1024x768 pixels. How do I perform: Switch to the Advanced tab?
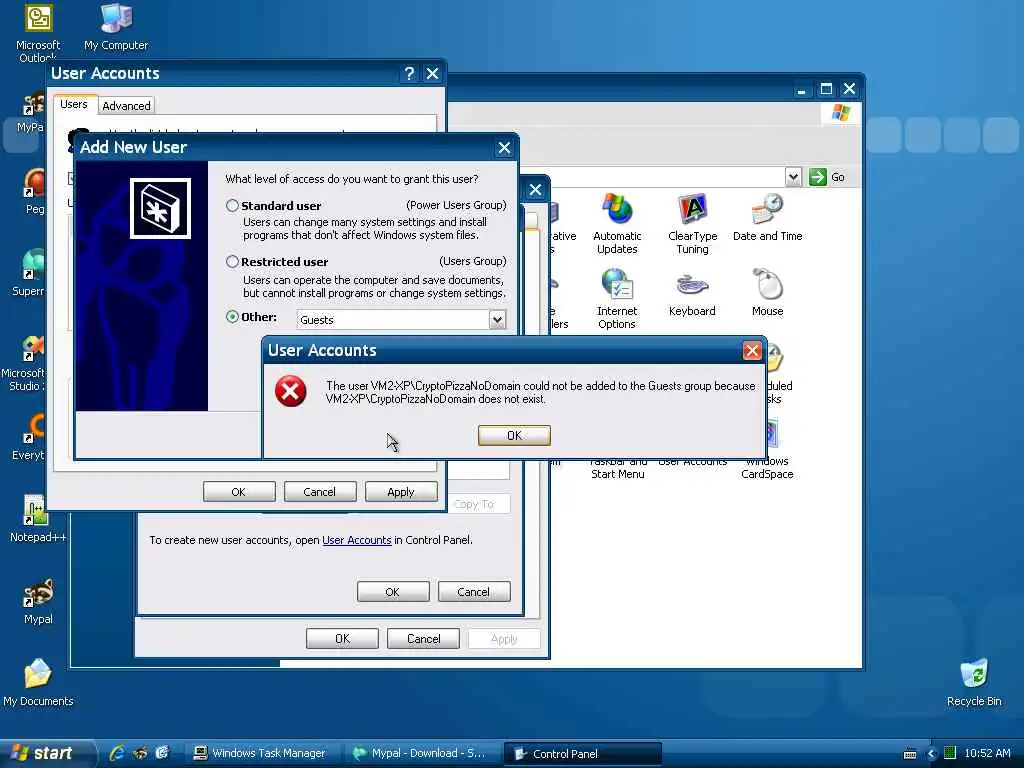click(x=126, y=106)
